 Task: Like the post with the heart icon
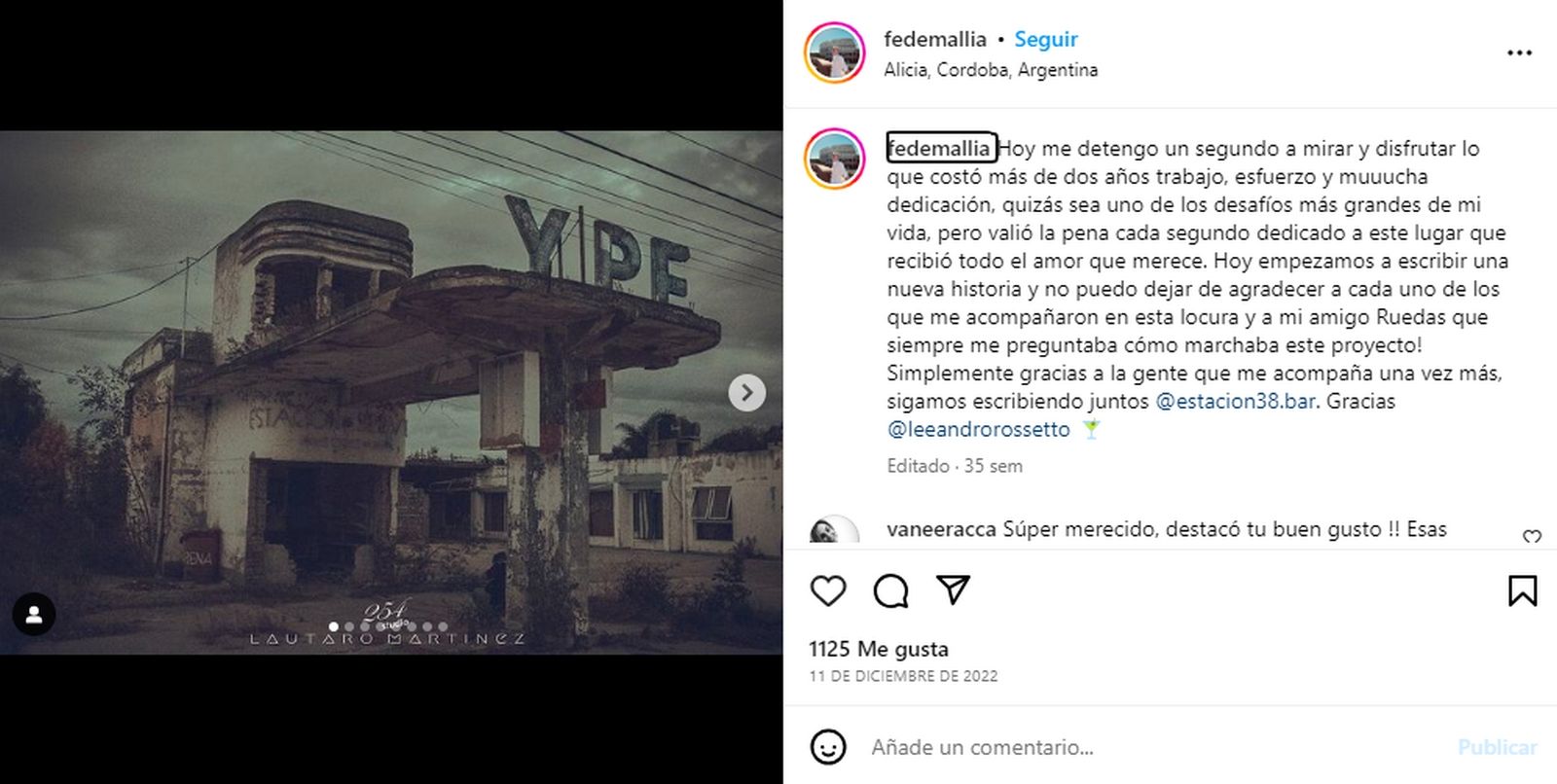[x=828, y=590]
